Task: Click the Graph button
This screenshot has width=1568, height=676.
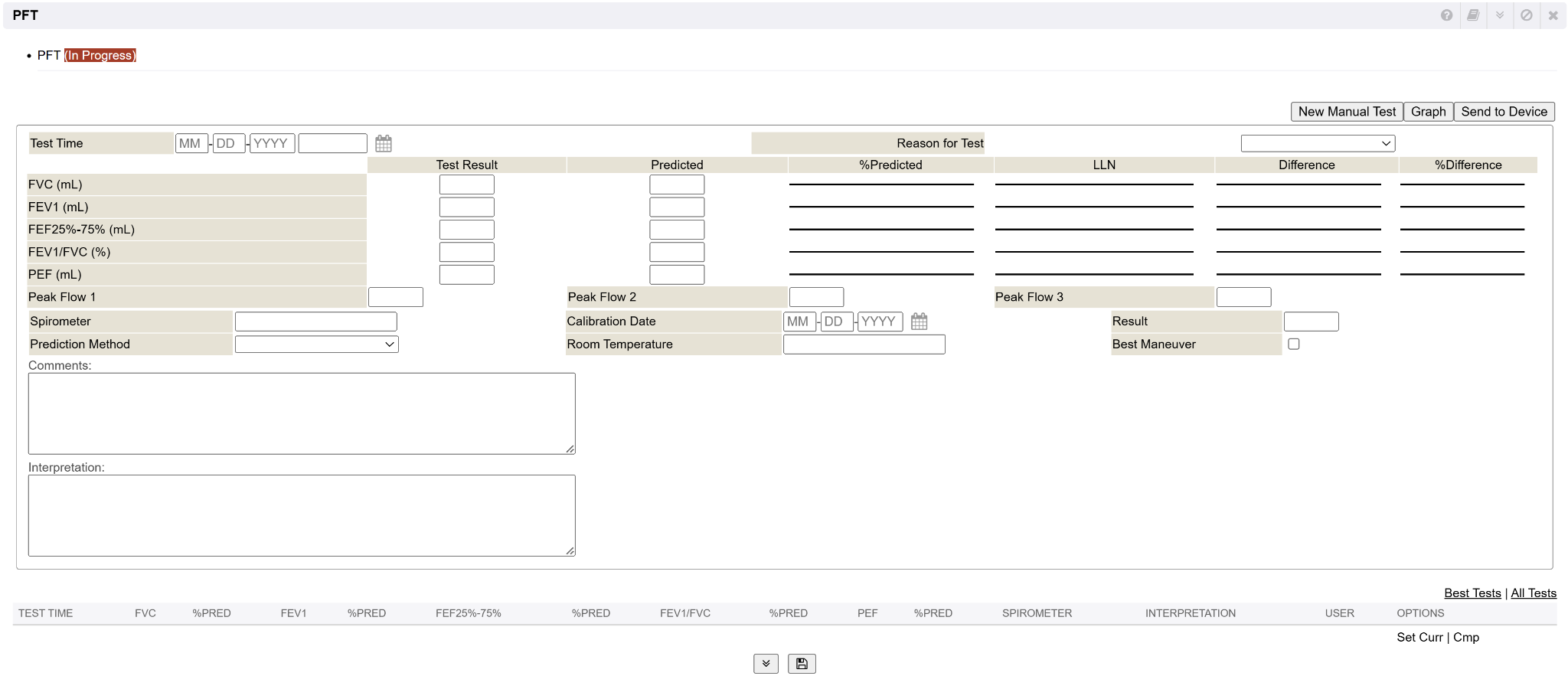Action: click(x=1428, y=112)
